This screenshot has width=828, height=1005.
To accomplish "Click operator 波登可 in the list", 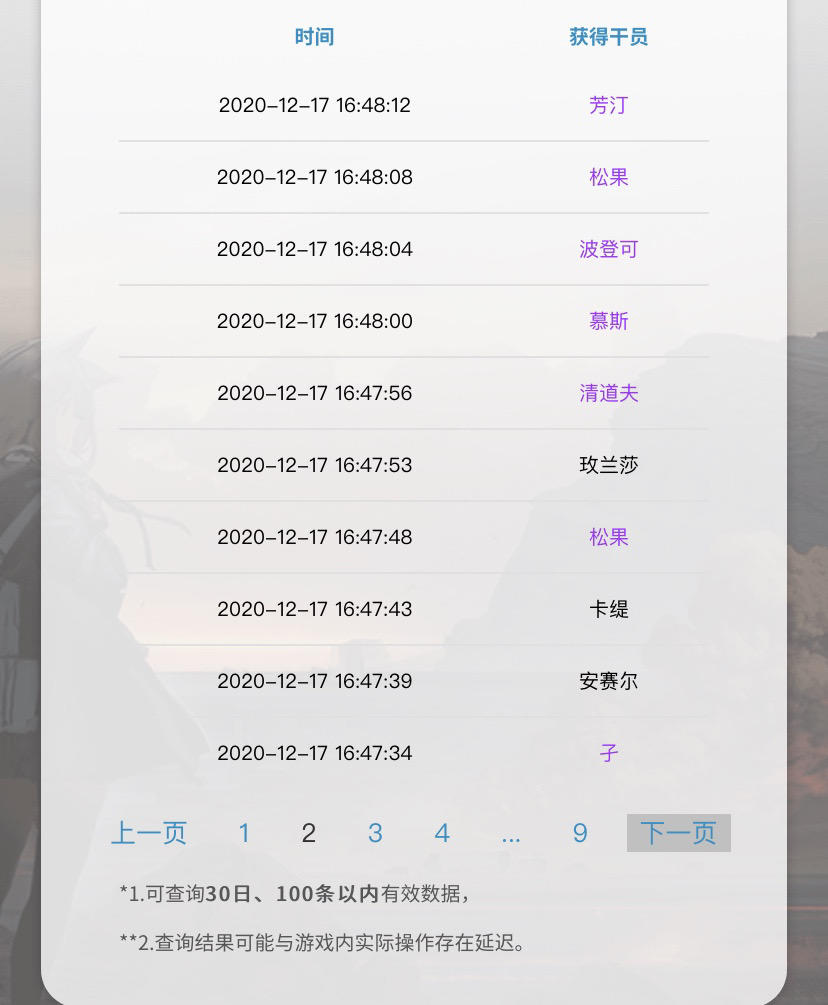I will pos(608,249).
